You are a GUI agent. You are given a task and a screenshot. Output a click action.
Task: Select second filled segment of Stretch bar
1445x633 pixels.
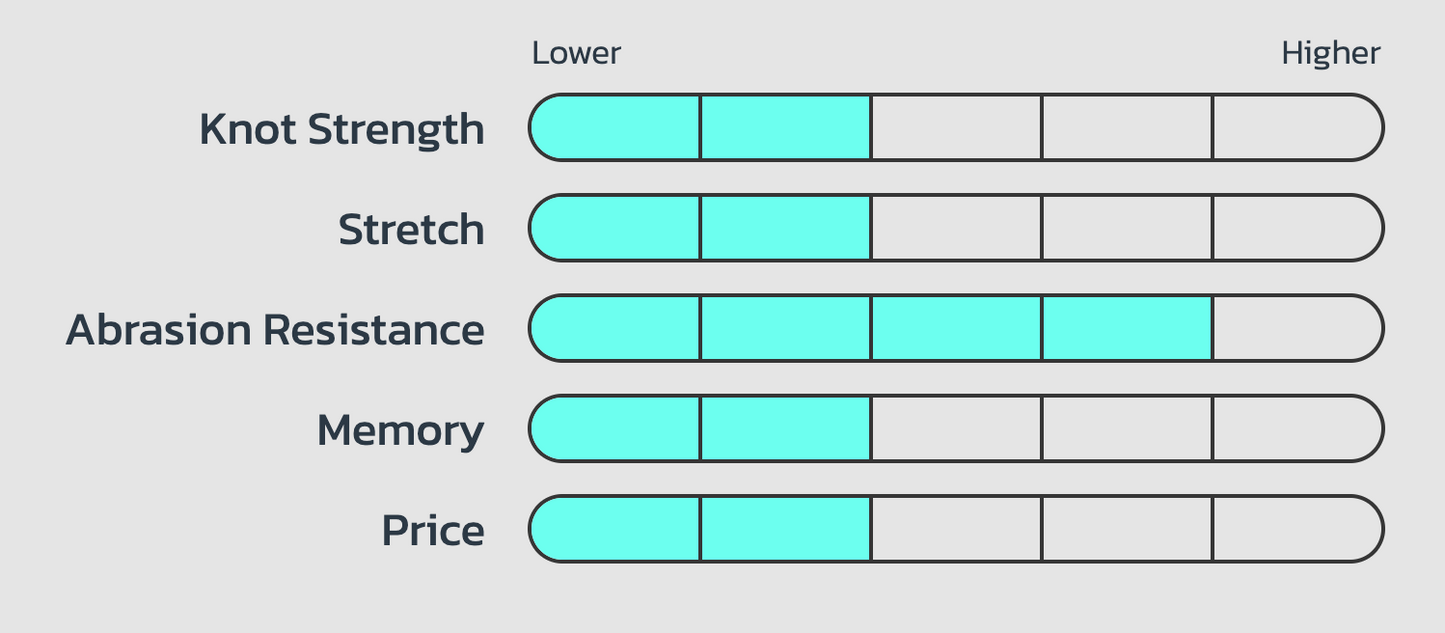click(786, 228)
